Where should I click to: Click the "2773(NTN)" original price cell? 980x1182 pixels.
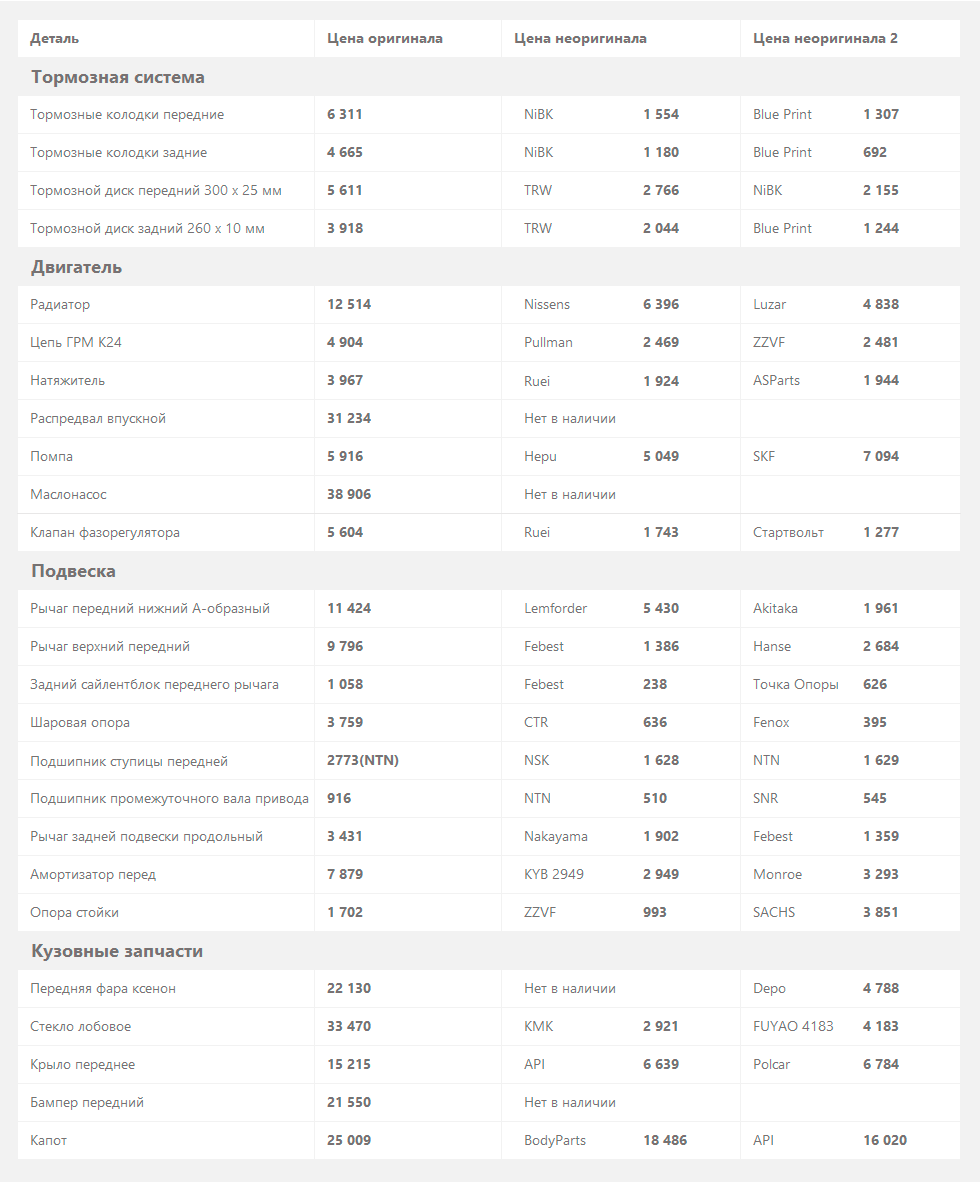pyautogui.click(x=363, y=761)
